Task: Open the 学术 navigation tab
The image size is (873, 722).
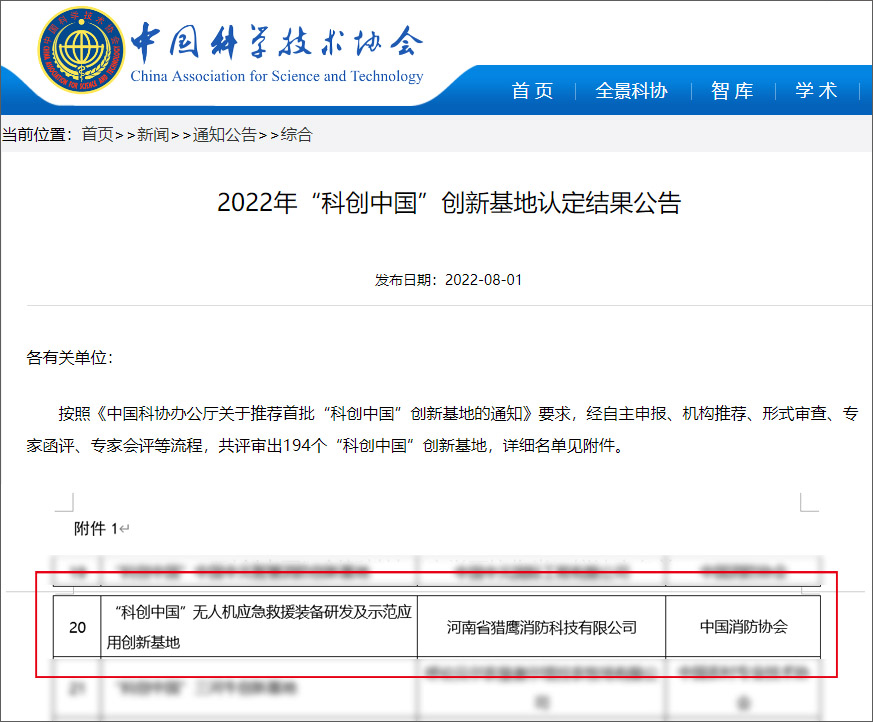Action: pyautogui.click(x=817, y=90)
